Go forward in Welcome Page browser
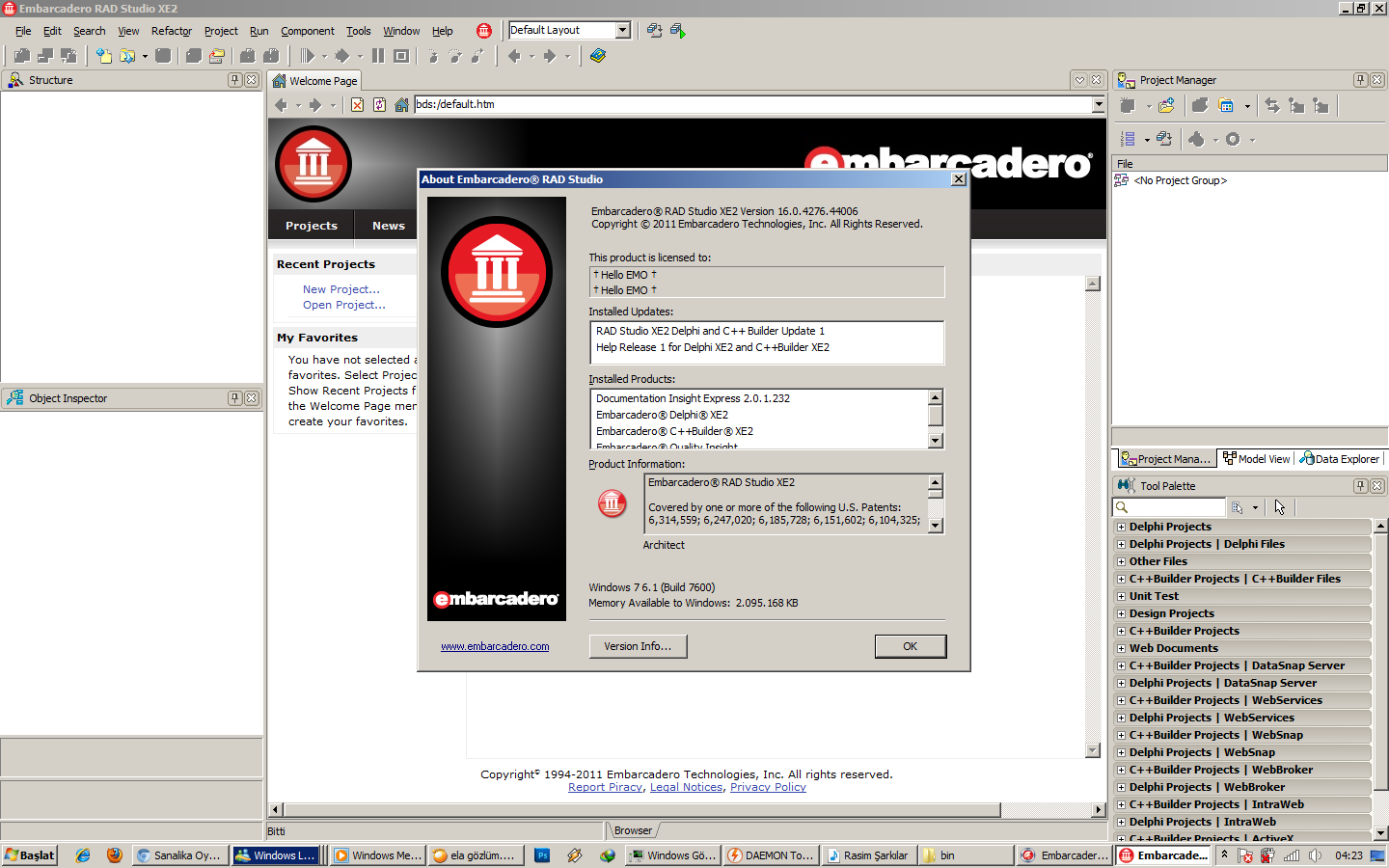Viewport: 1389px width, 868px height. point(315,105)
